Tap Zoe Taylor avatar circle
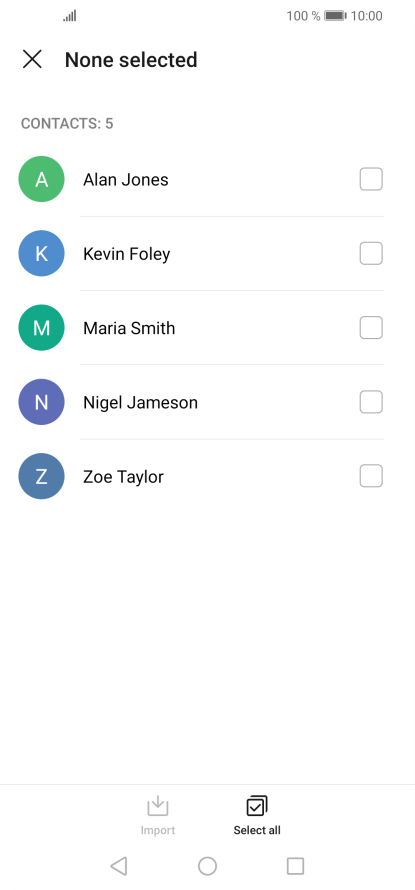This screenshot has height=890, width=415. tap(41, 477)
